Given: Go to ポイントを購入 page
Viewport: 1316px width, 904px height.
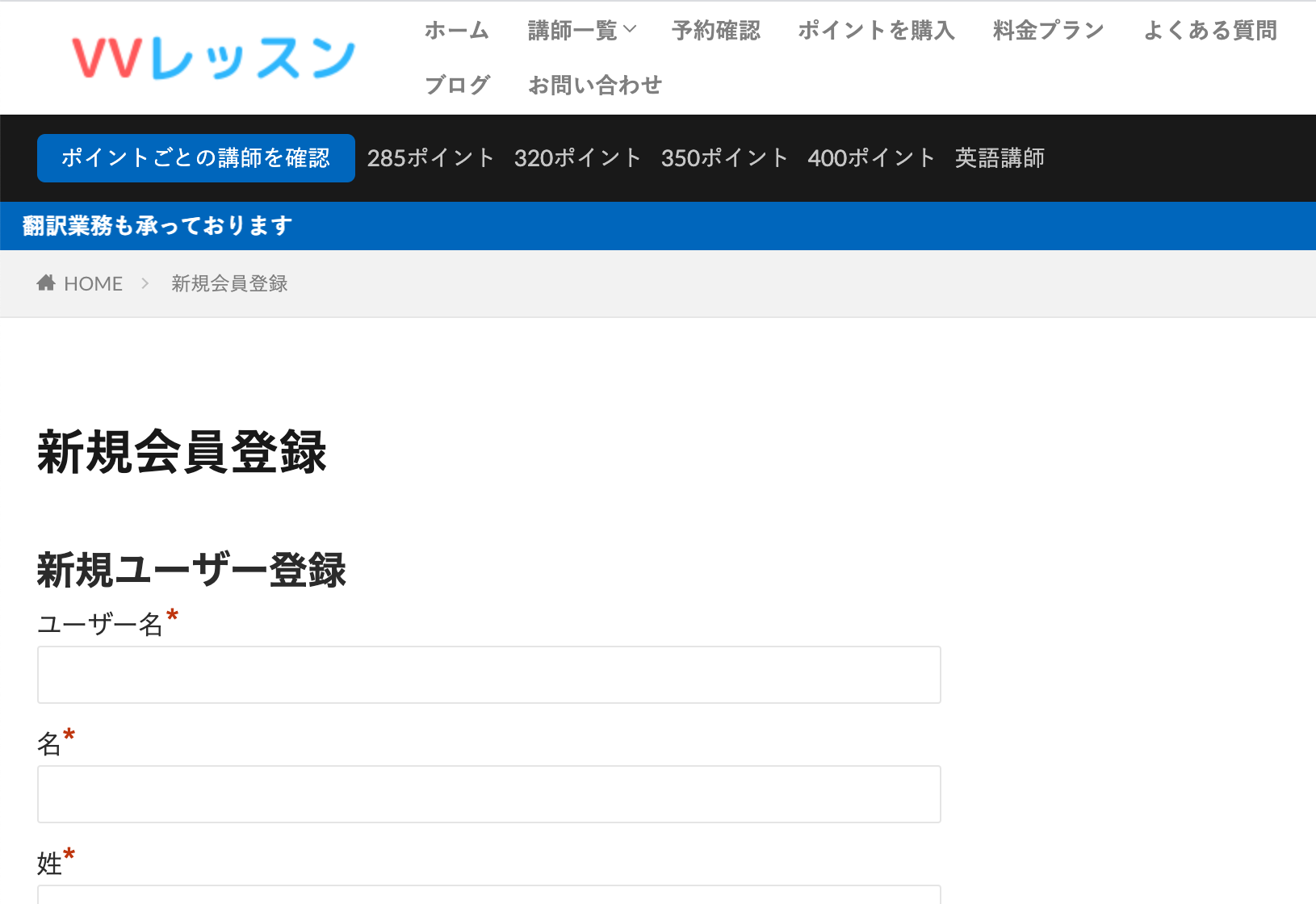Looking at the screenshot, I should coord(877,31).
